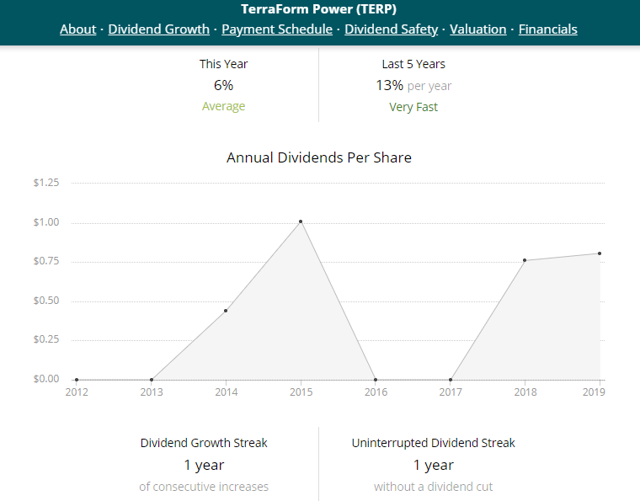Image resolution: width=640 pixels, height=501 pixels.
Task: Click 'of consecutive increases' caption
Action: pos(204,487)
